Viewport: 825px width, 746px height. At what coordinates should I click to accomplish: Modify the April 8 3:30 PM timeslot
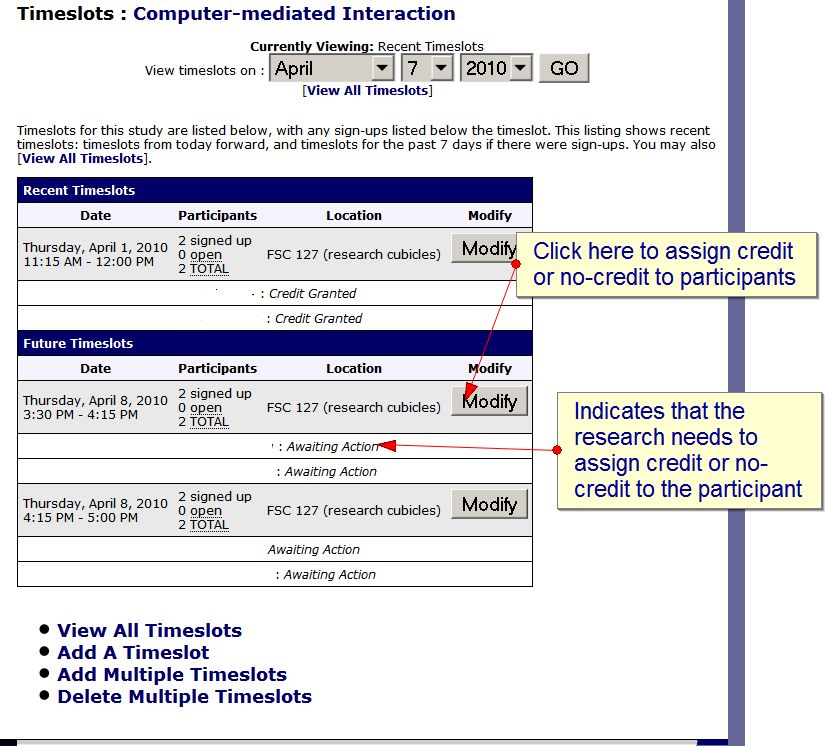pyautogui.click(x=489, y=401)
